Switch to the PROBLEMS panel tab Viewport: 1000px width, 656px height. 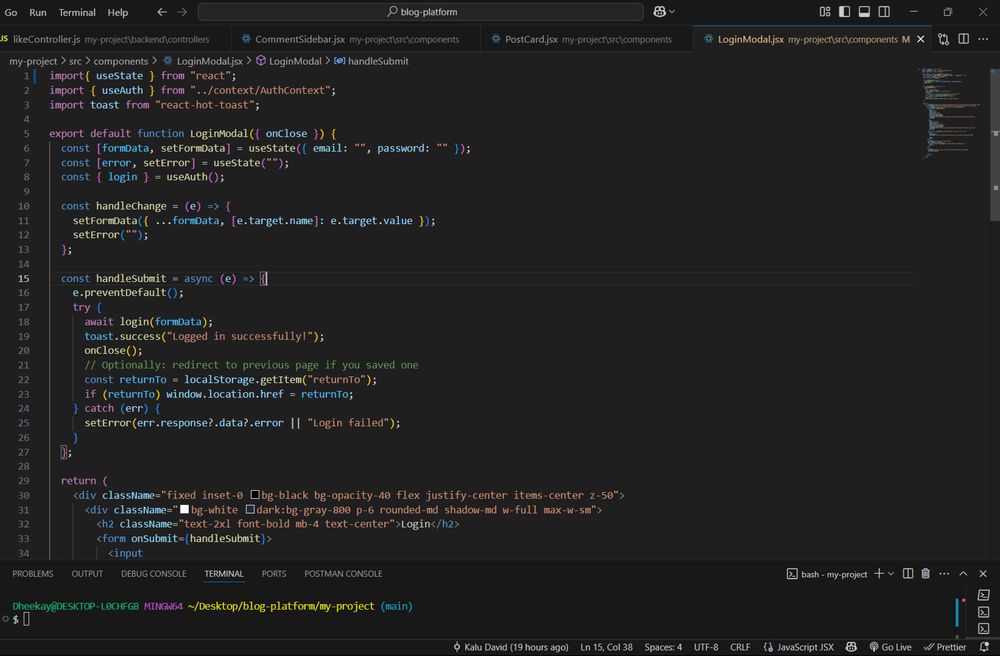[x=33, y=574]
